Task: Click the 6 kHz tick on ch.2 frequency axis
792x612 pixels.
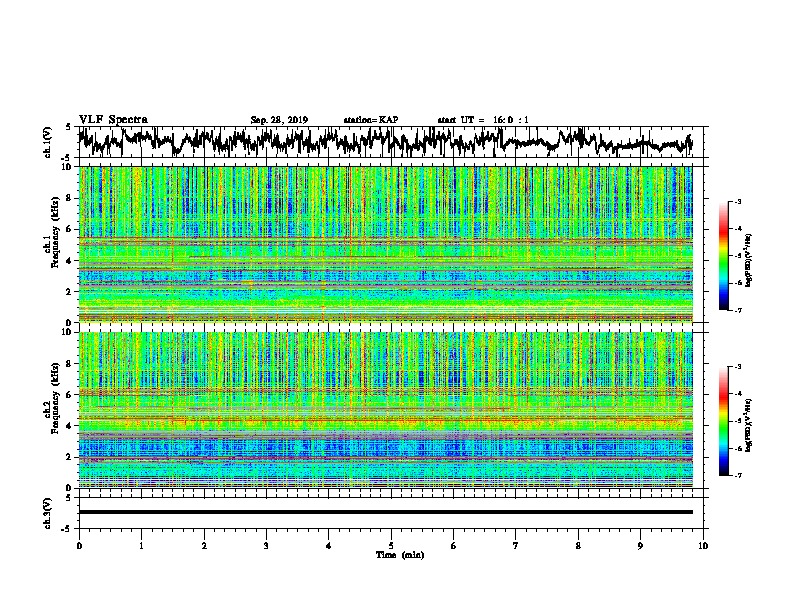Action: [x=69, y=394]
